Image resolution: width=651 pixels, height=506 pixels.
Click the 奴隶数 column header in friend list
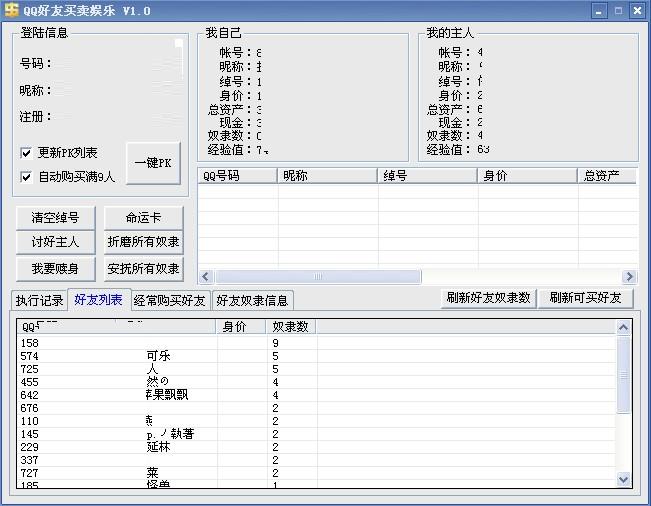(291, 327)
